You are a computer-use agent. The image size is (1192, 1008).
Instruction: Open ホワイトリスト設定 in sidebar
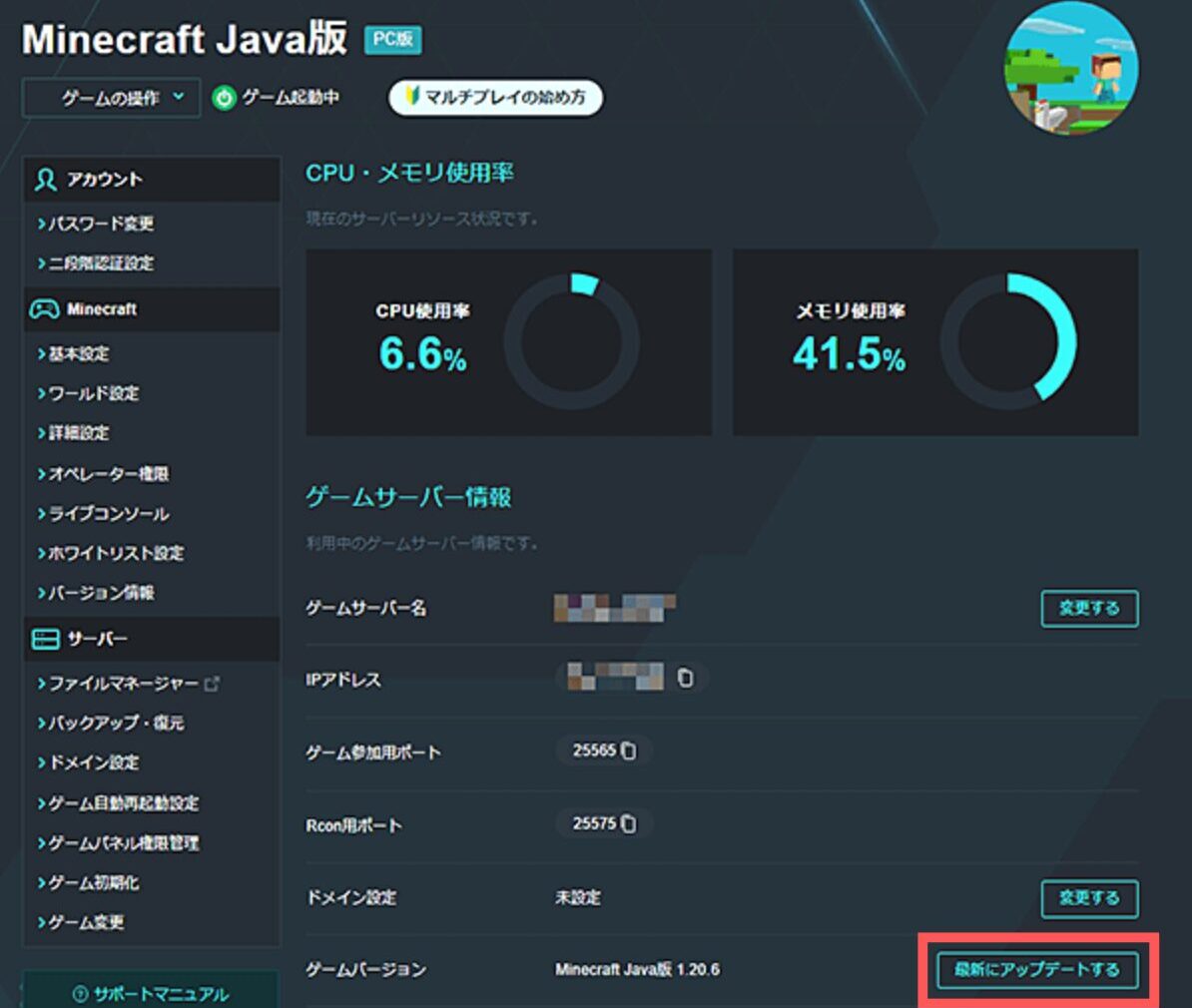coord(116,553)
